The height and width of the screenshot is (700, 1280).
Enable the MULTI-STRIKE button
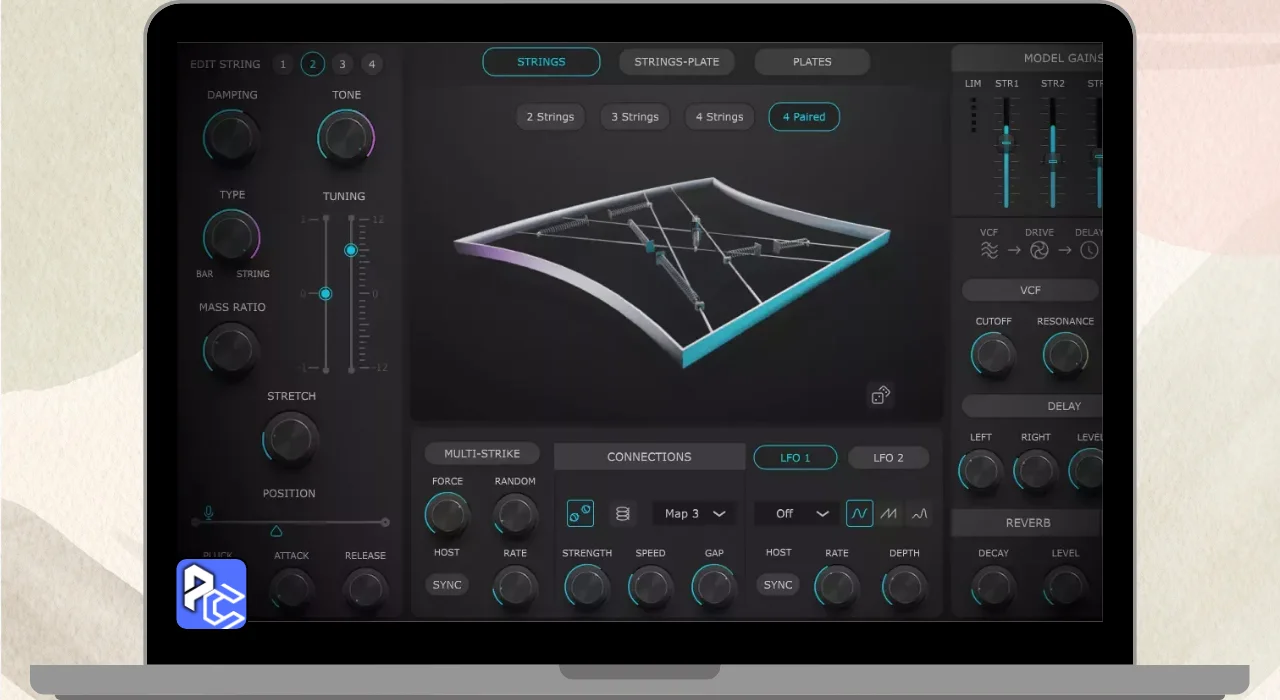[x=482, y=453]
